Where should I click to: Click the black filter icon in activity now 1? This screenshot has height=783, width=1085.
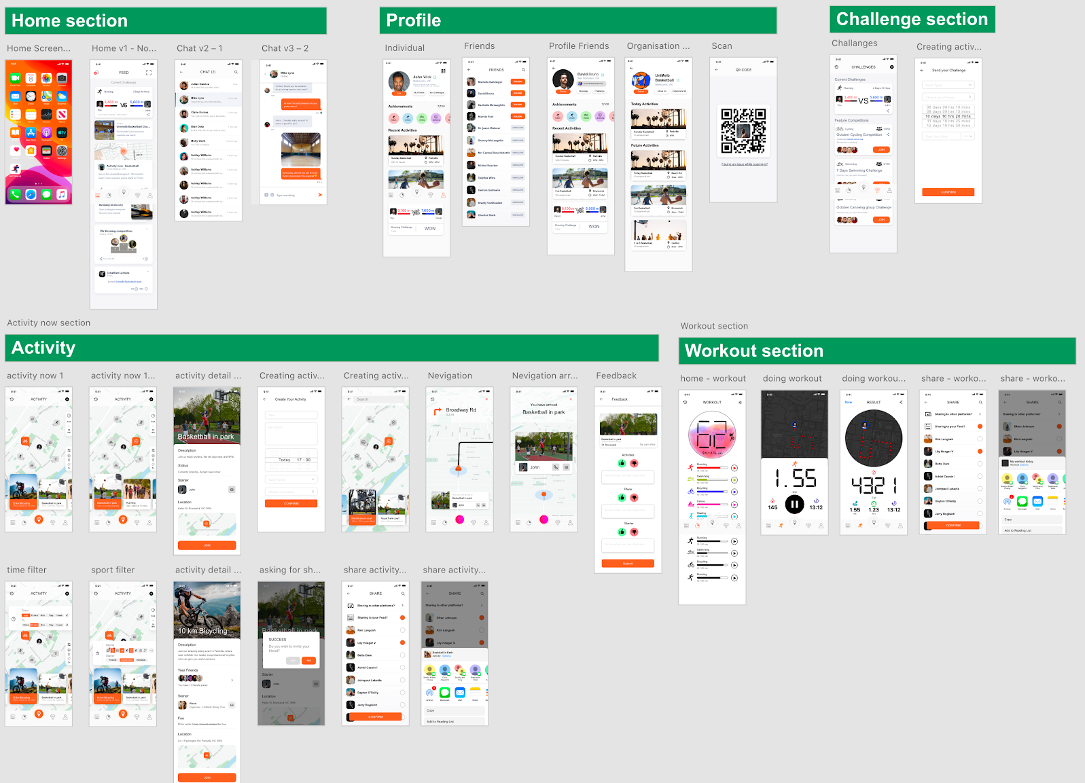click(67, 399)
